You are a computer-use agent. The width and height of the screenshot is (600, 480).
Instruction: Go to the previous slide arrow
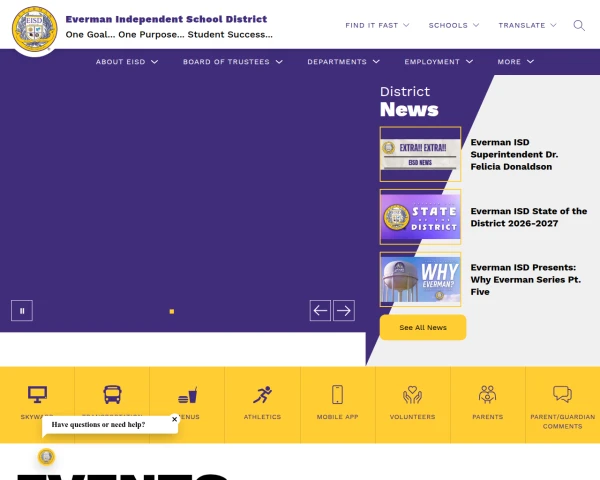coord(320,311)
